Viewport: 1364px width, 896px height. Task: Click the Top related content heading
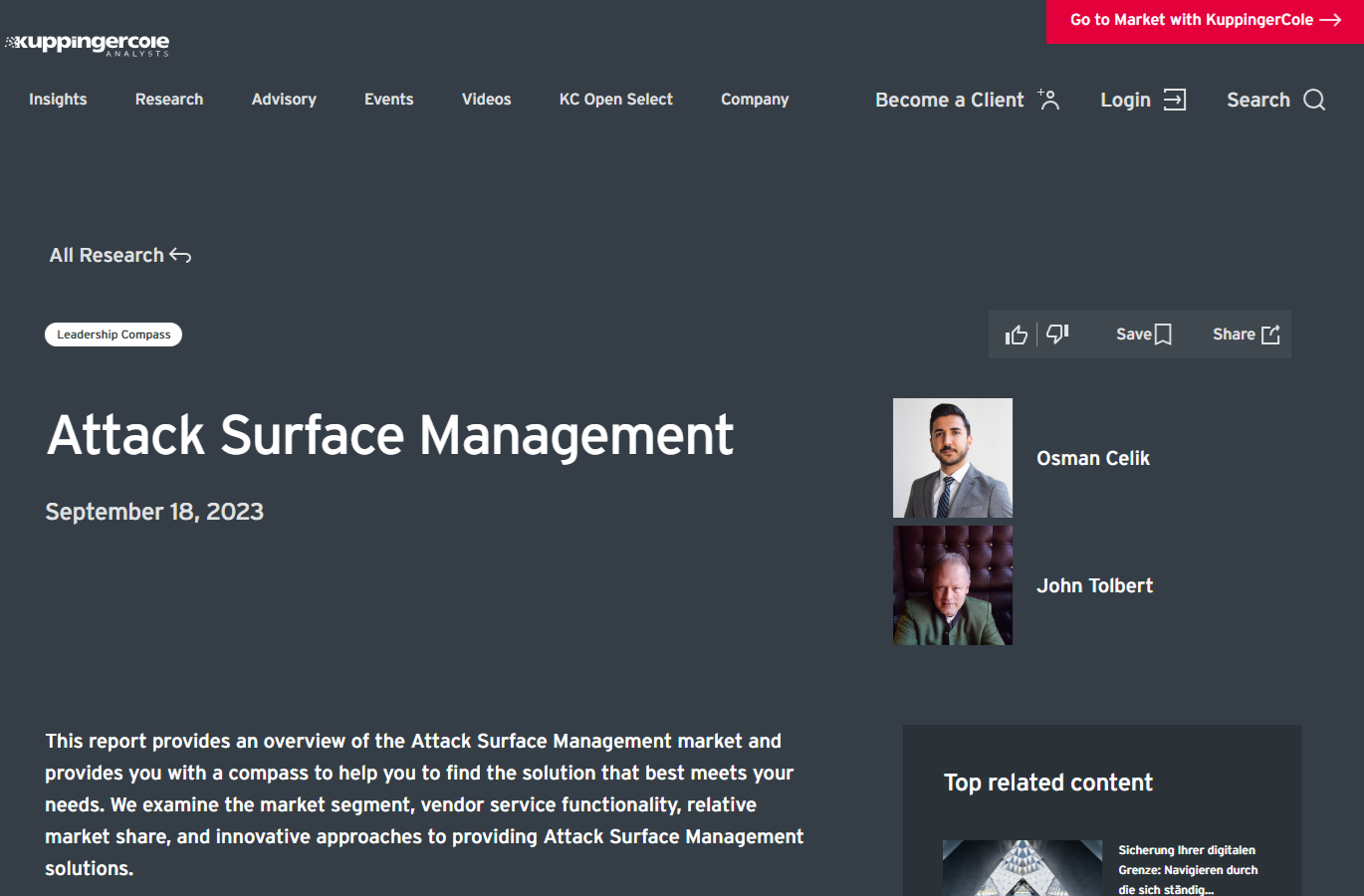(1048, 783)
